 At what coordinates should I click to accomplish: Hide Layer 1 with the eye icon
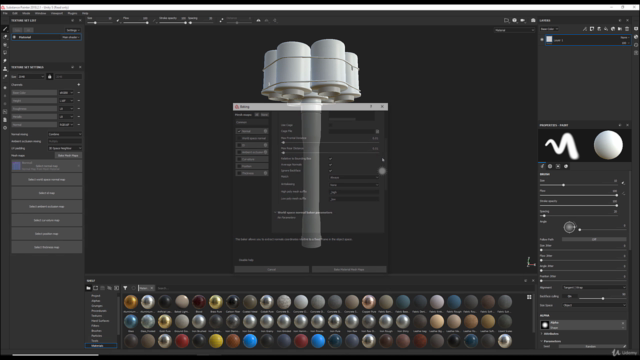[x=542, y=40]
